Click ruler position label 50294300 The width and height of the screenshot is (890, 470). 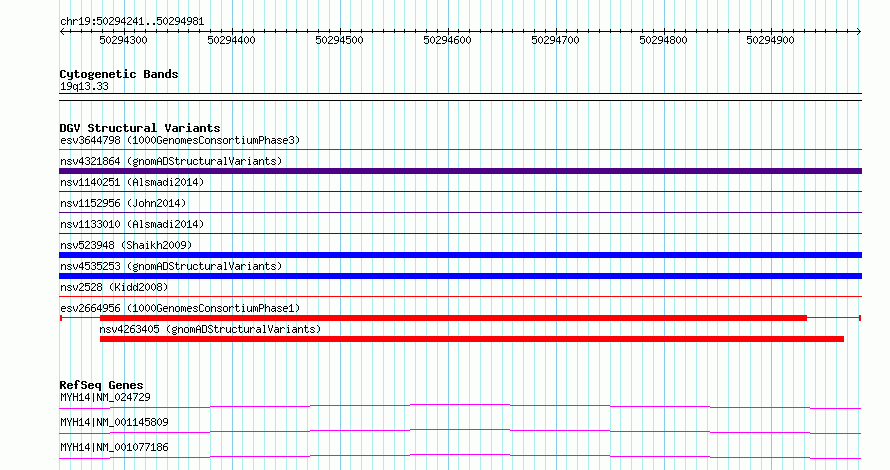point(123,40)
